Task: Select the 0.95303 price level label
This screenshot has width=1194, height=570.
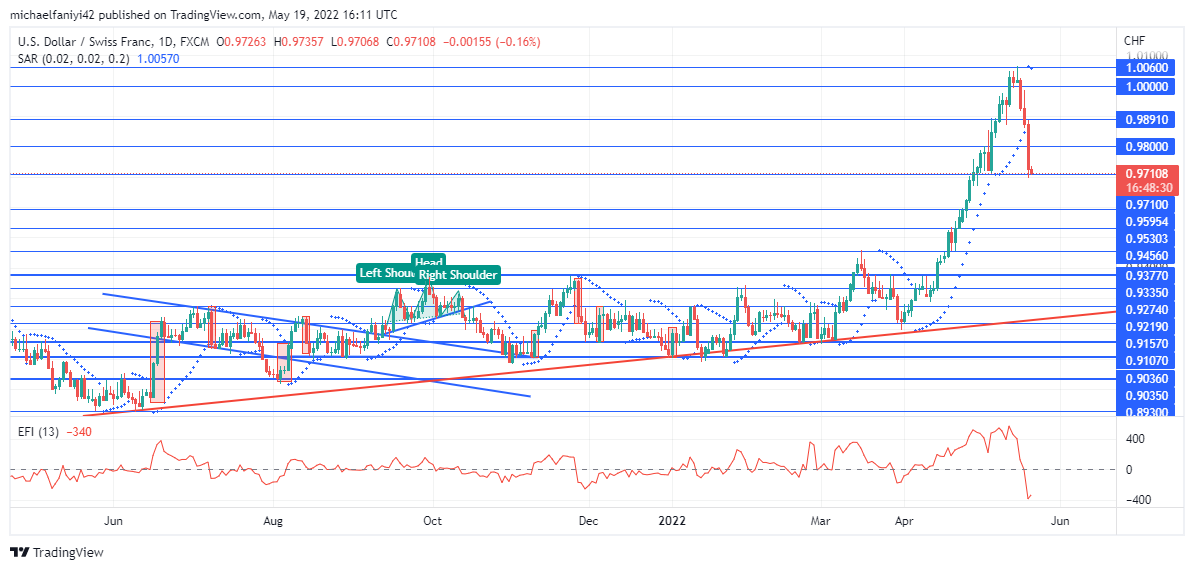Action: click(x=1146, y=239)
